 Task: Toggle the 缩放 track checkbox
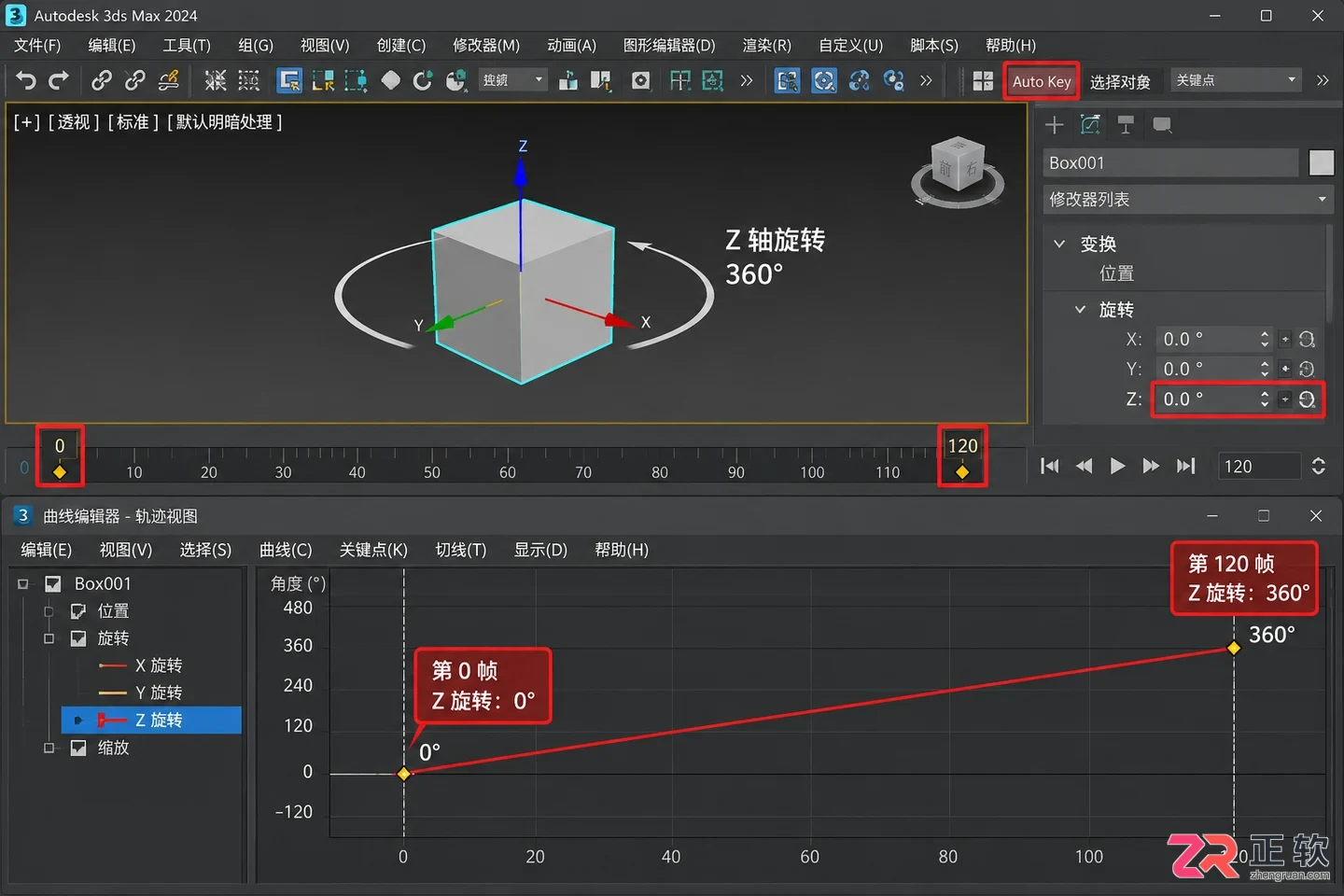click(x=78, y=748)
